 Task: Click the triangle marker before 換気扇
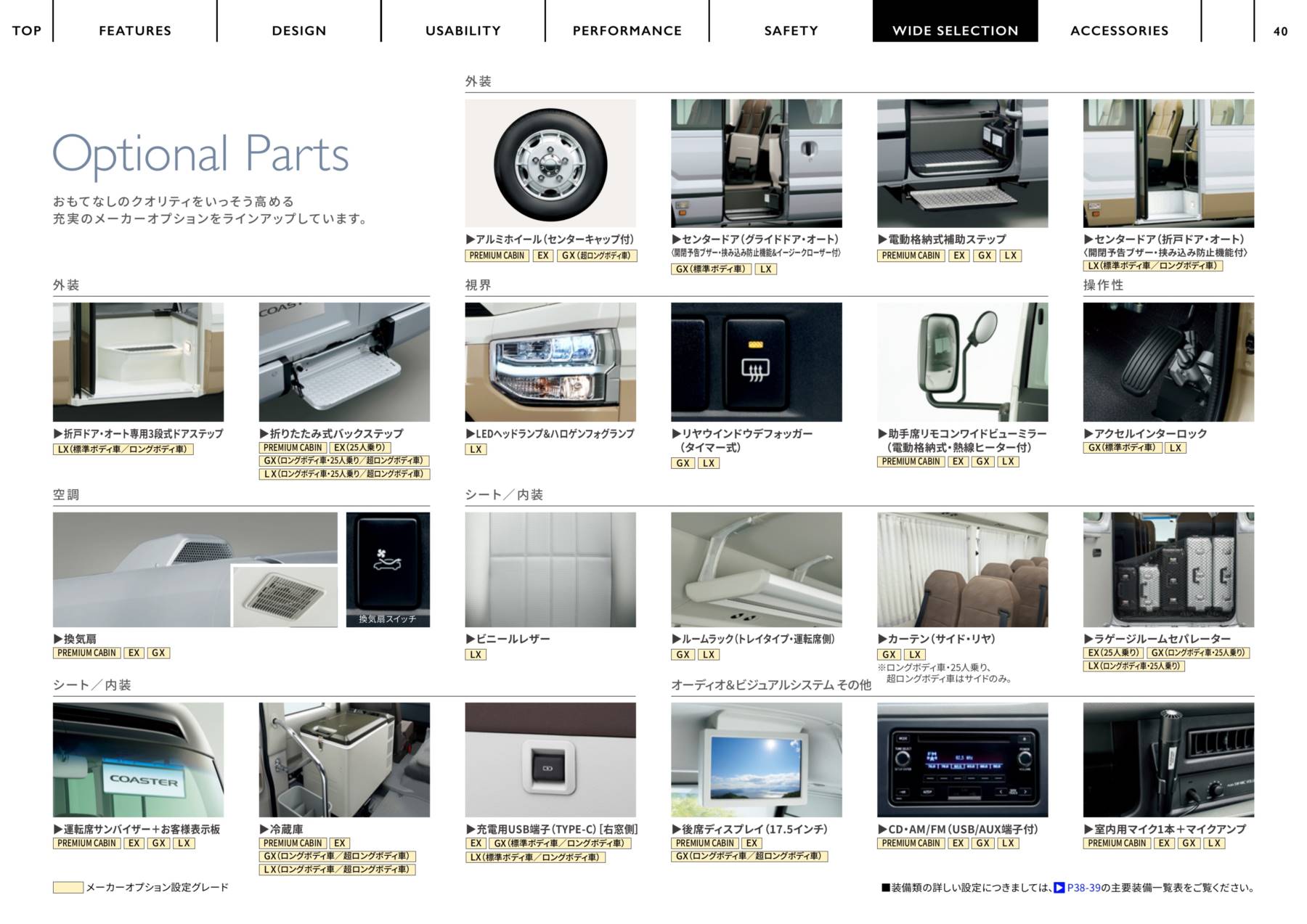[x=58, y=639]
